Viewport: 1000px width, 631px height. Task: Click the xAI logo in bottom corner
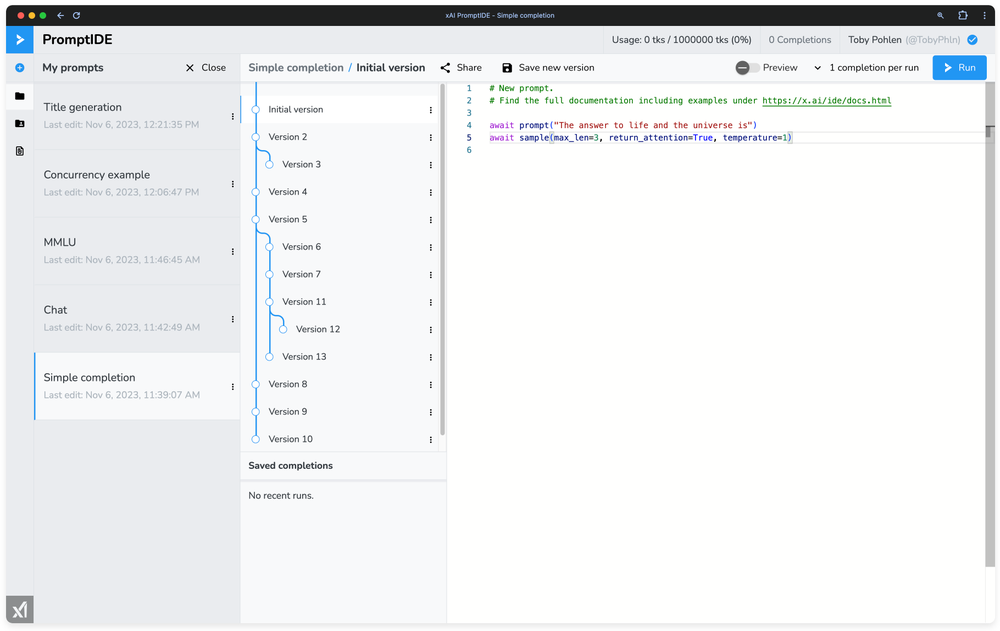click(19, 609)
